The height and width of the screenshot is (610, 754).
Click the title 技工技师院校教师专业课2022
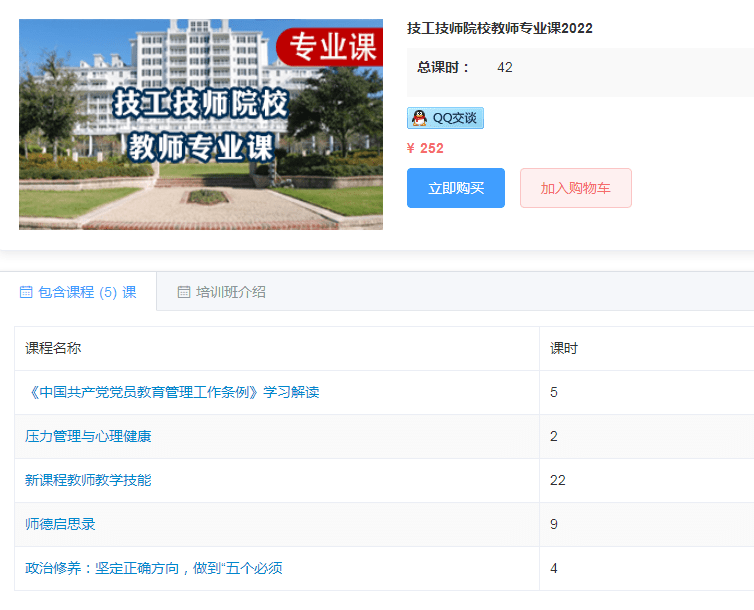click(x=499, y=28)
